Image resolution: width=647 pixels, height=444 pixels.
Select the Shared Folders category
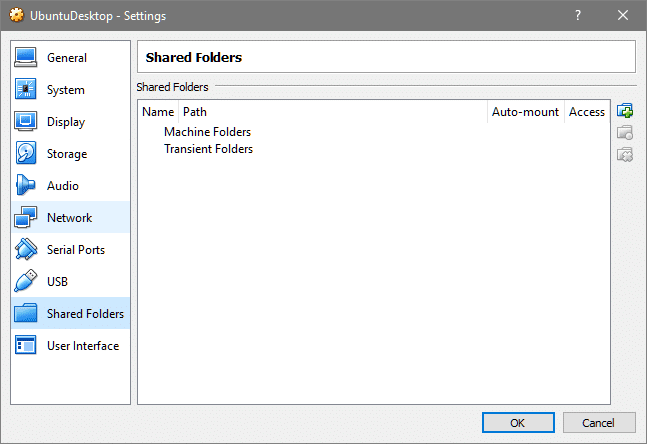(x=85, y=314)
